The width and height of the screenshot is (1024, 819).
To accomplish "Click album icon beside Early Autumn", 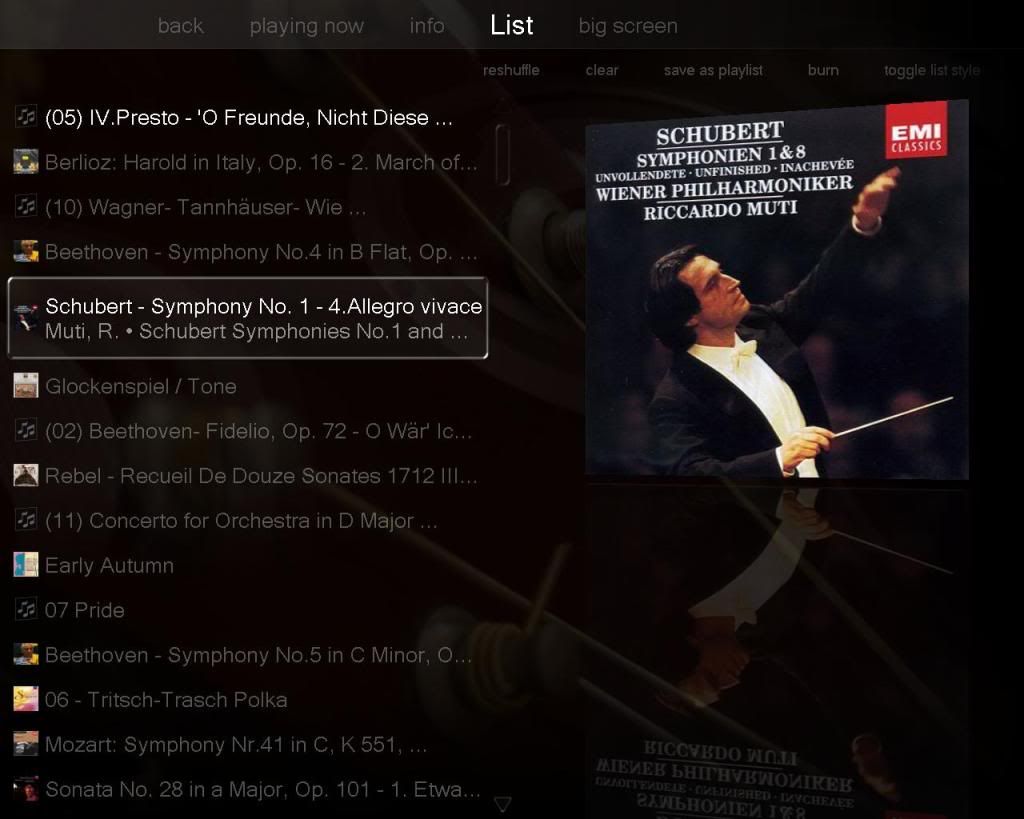I will [x=25, y=564].
